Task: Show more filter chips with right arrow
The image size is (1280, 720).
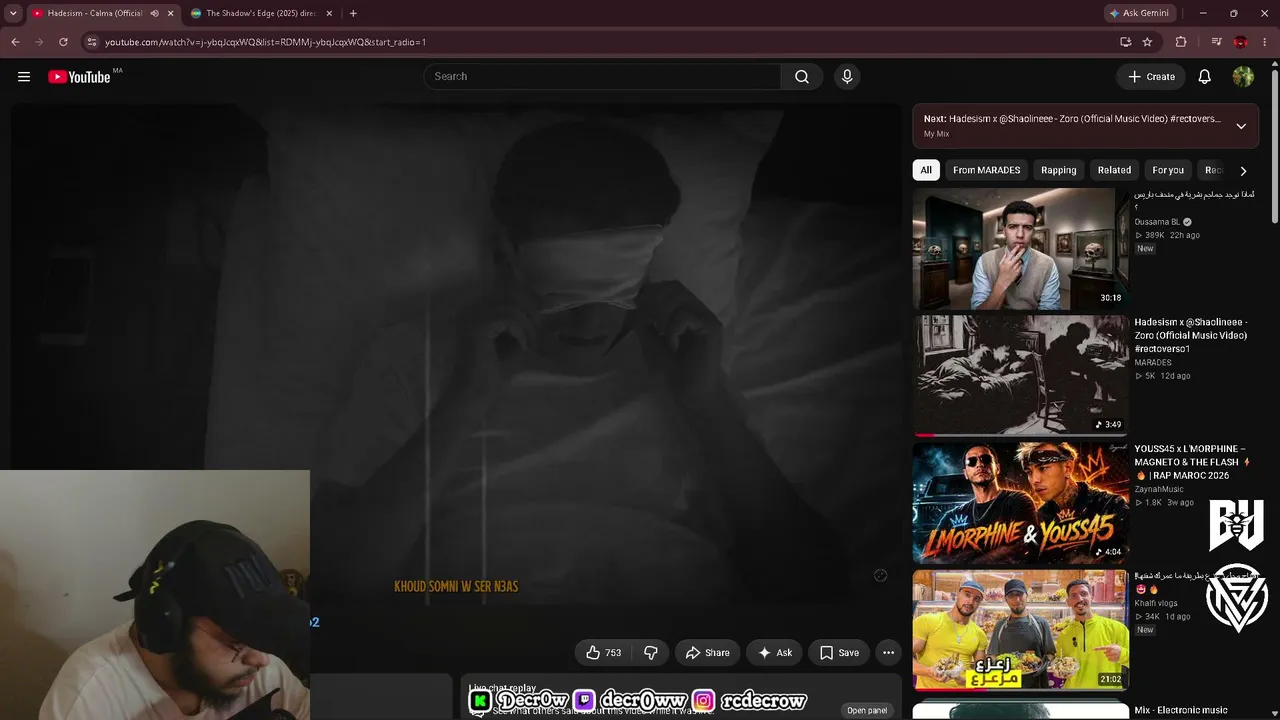Action: (x=1243, y=171)
